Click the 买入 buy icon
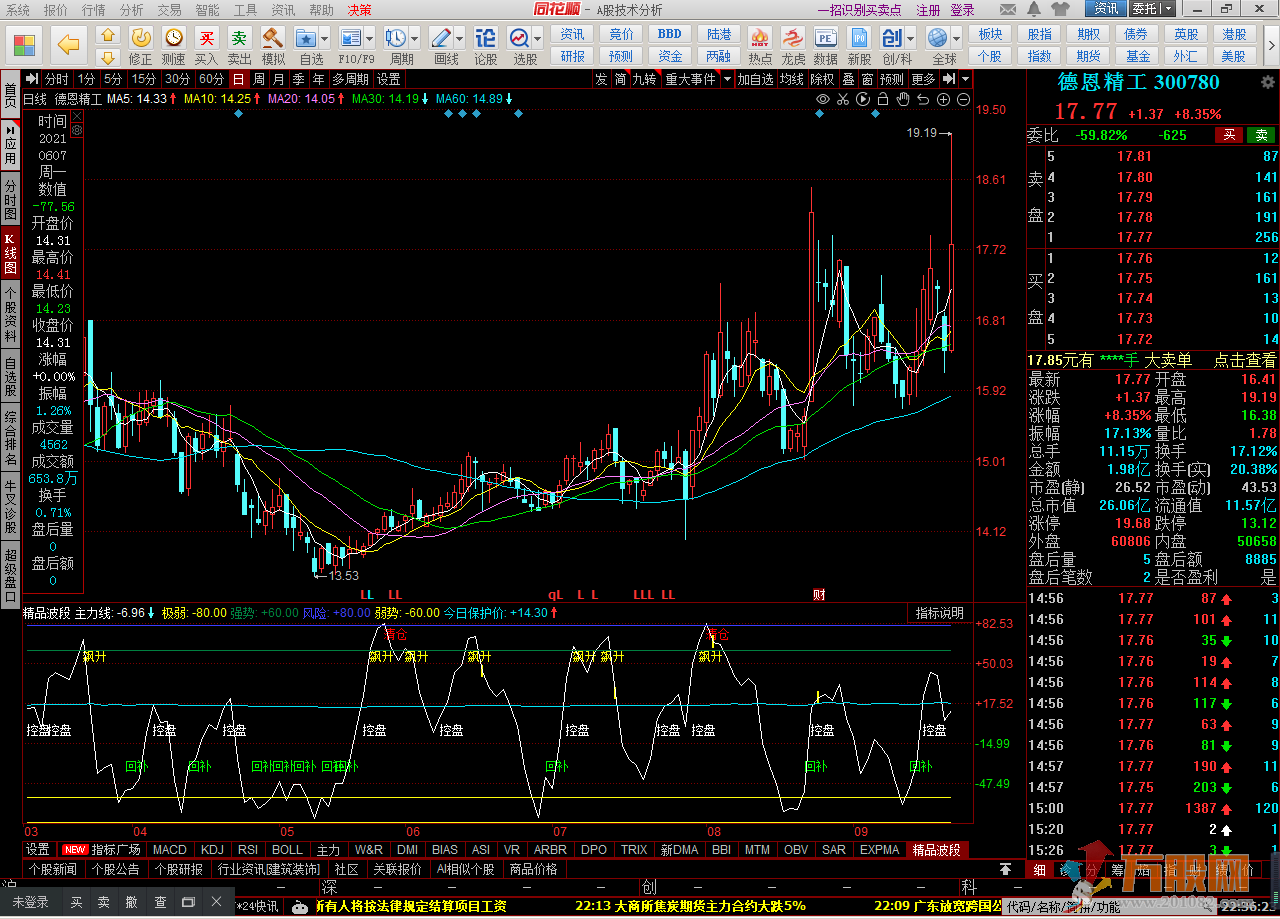 click(x=206, y=38)
